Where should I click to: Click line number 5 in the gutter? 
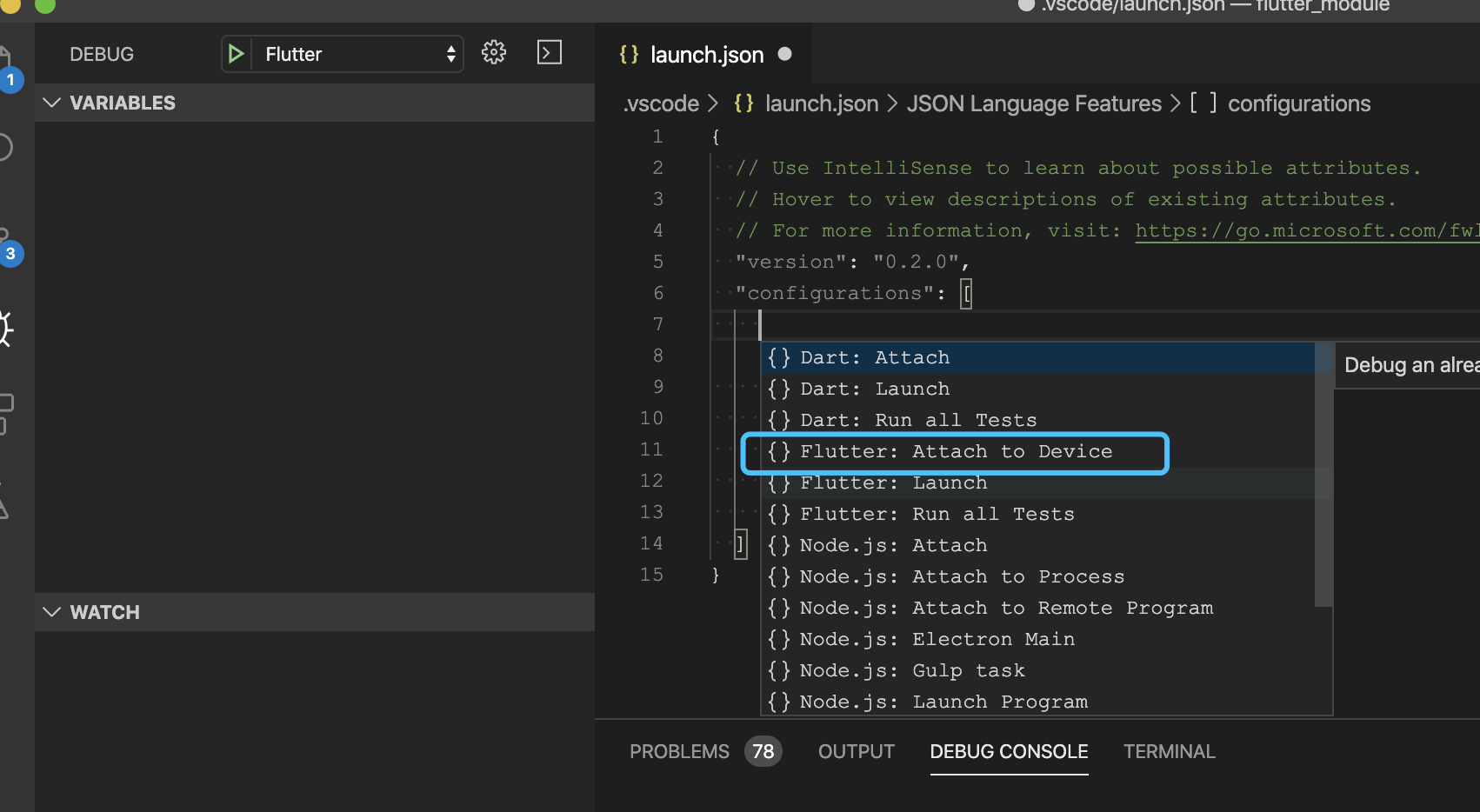(658, 262)
